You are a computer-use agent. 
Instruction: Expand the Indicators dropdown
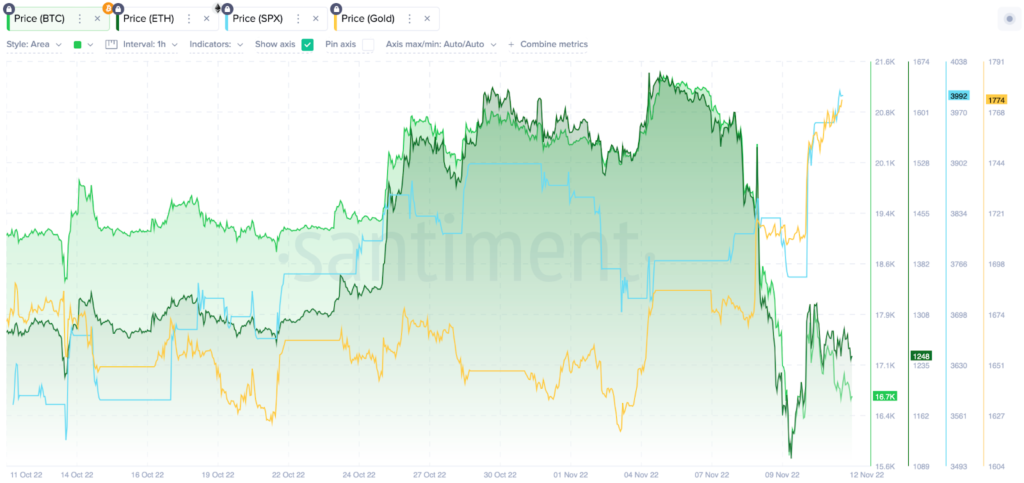[216, 44]
